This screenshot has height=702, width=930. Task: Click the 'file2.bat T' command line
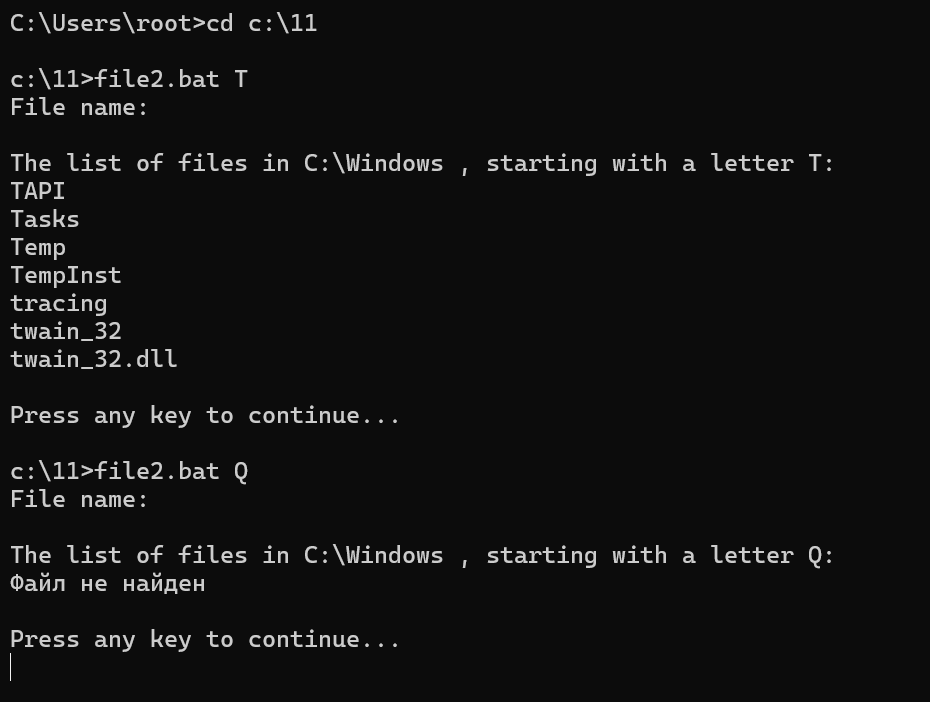[x=129, y=79]
